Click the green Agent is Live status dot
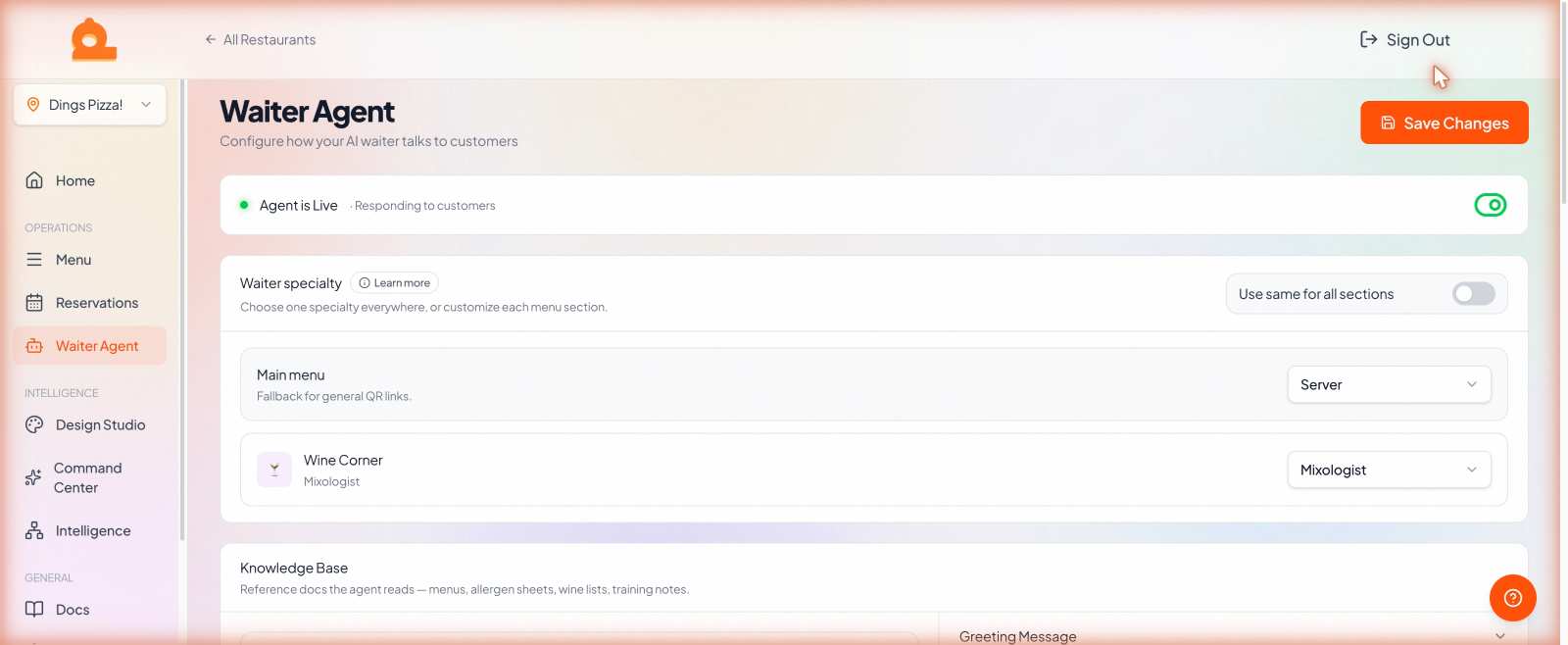 [x=244, y=205]
